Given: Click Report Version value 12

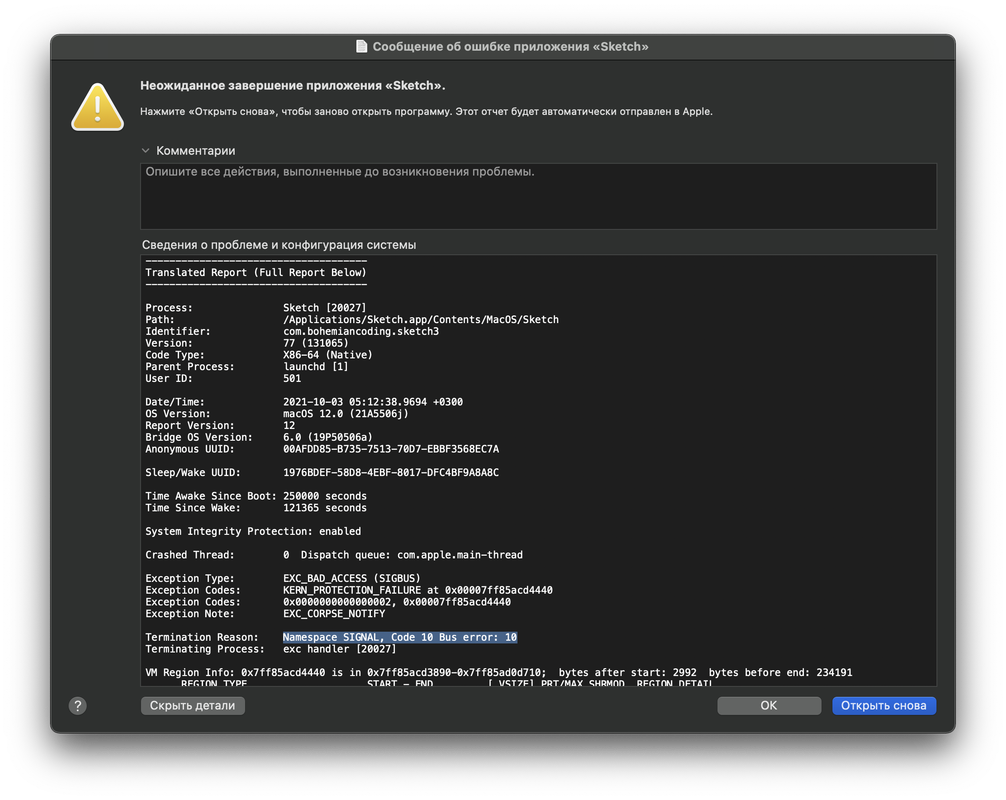Looking at the screenshot, I should (x=289, y=425).
